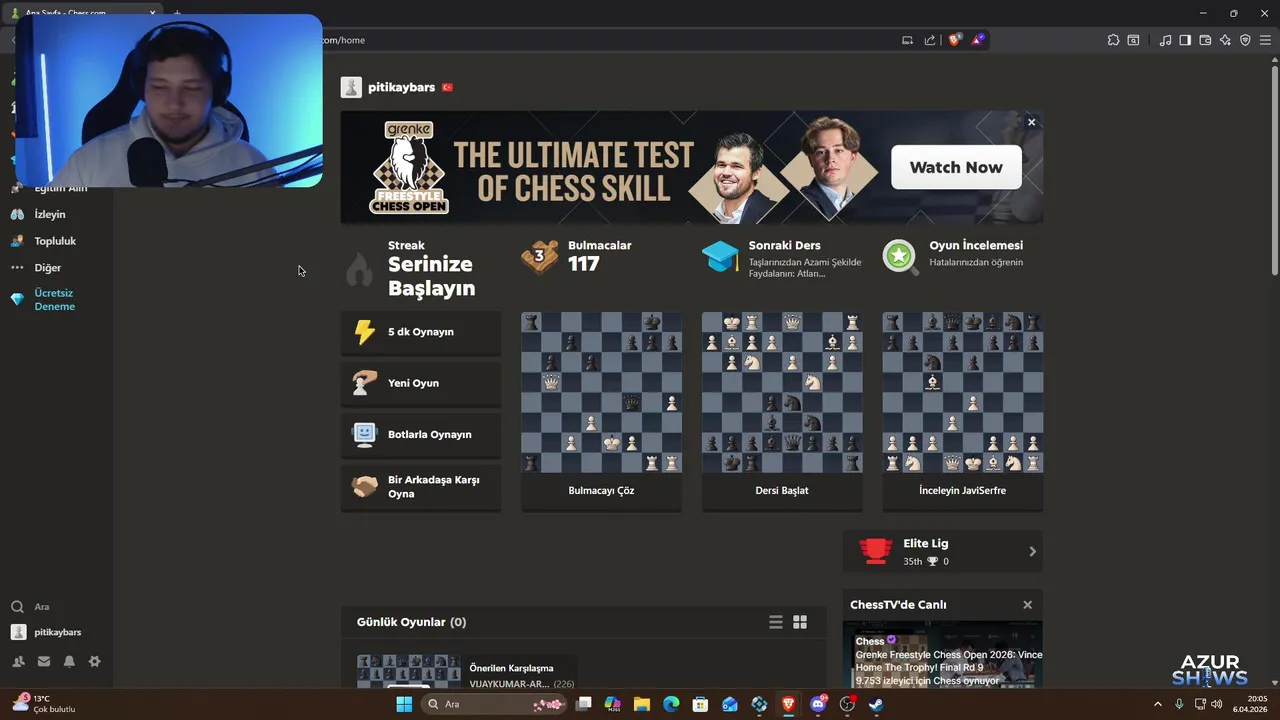Click the Streak flame icon

click(x=359, y=269)
